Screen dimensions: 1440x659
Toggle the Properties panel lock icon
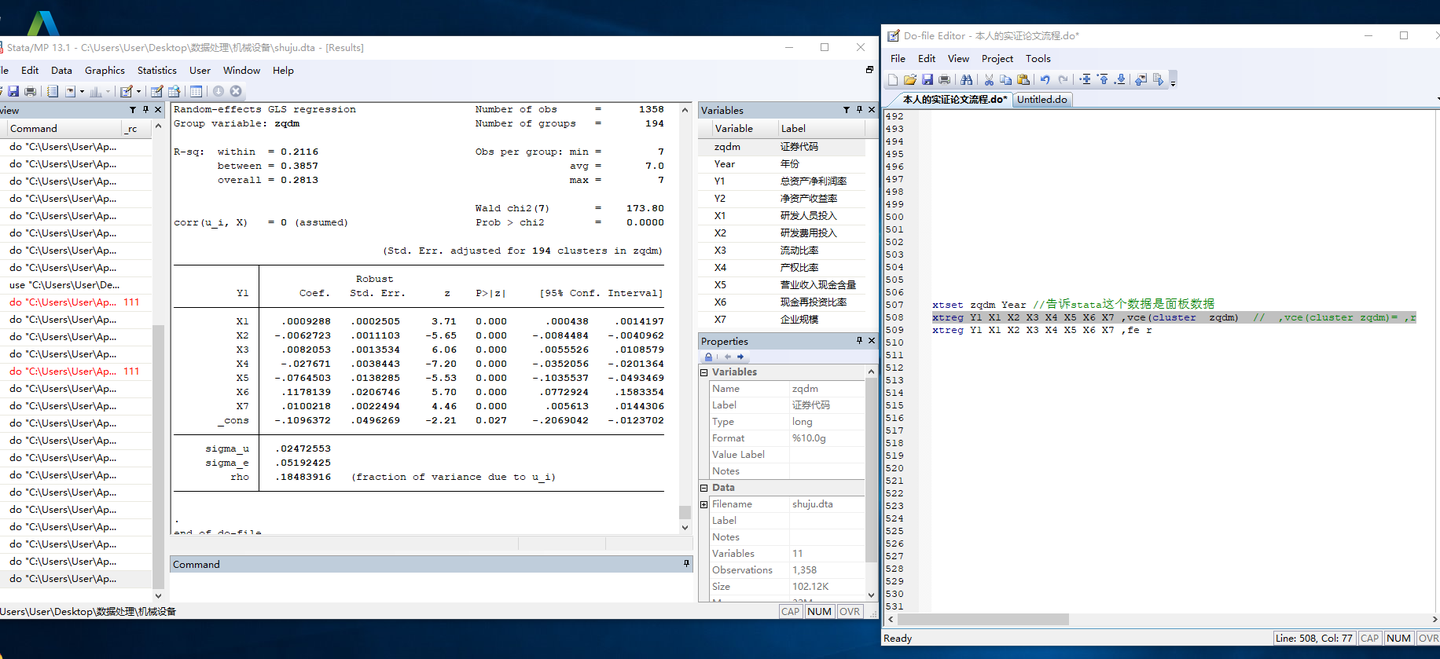pyautogui.click(x=708, y=357)
